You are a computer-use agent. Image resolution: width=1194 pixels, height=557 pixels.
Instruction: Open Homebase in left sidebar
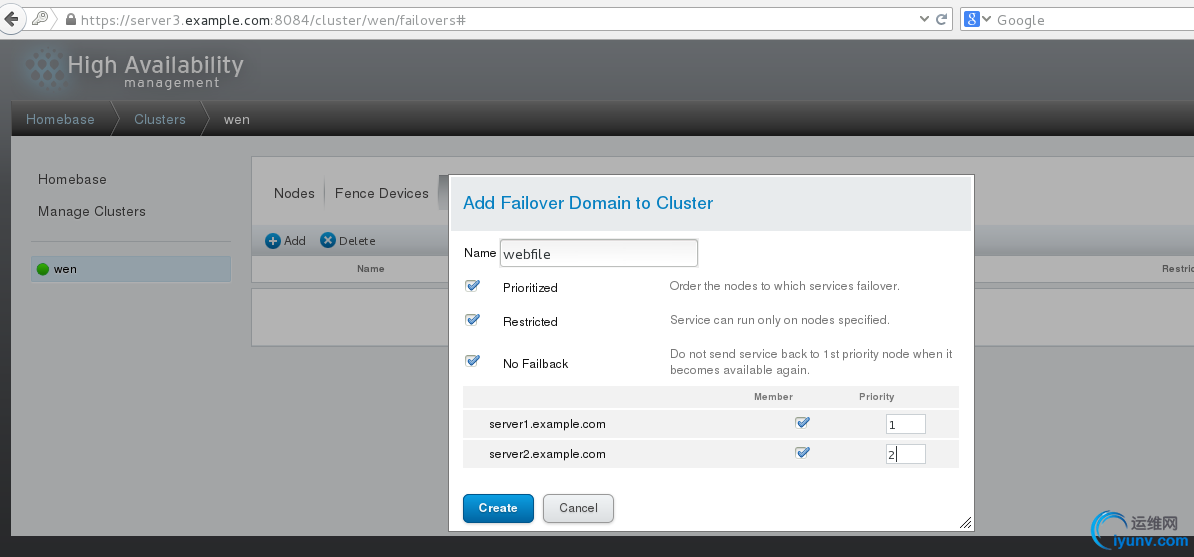click(72, 179)
